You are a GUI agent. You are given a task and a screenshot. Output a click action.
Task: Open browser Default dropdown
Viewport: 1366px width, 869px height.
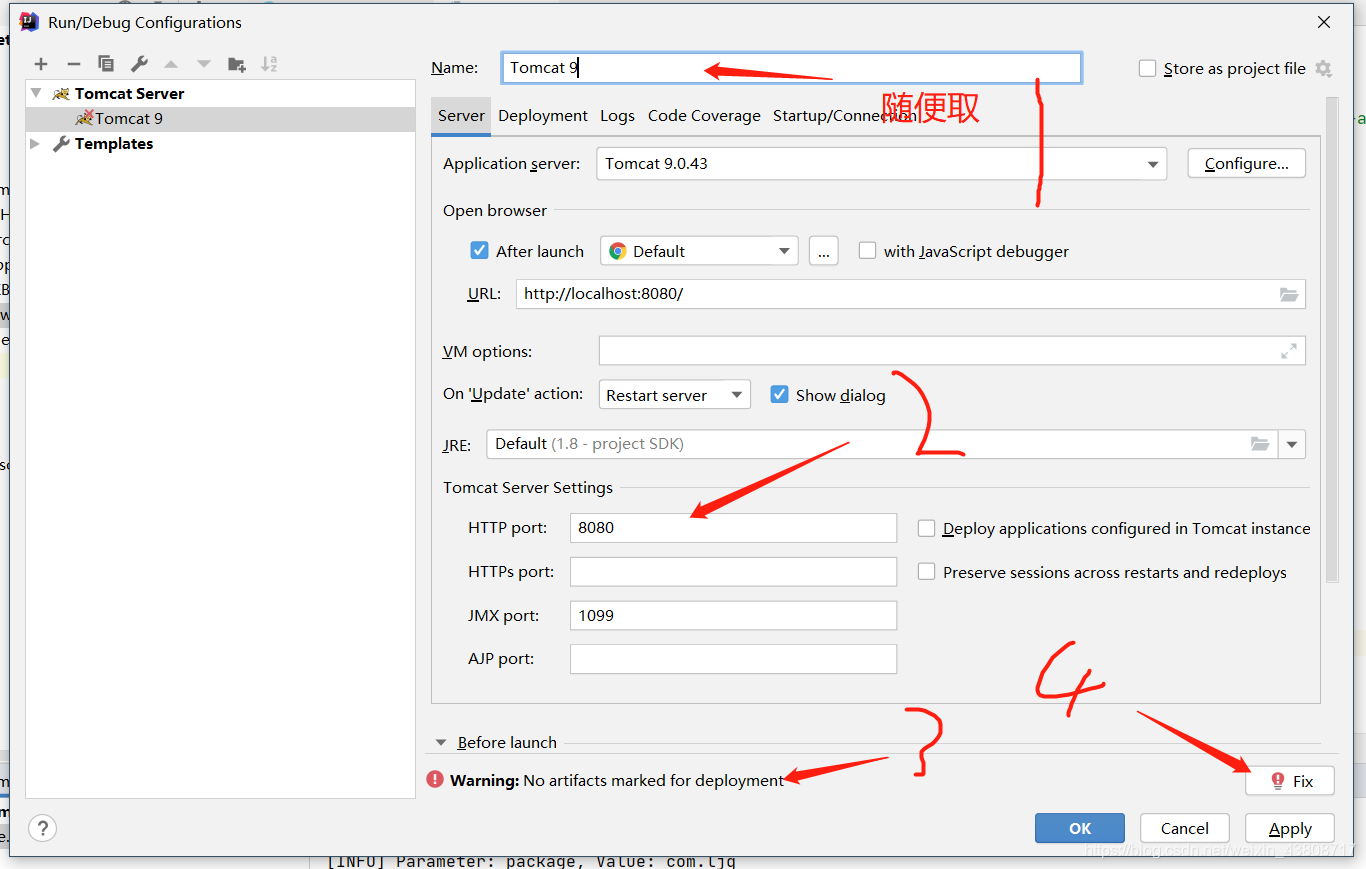coord(699,251)
